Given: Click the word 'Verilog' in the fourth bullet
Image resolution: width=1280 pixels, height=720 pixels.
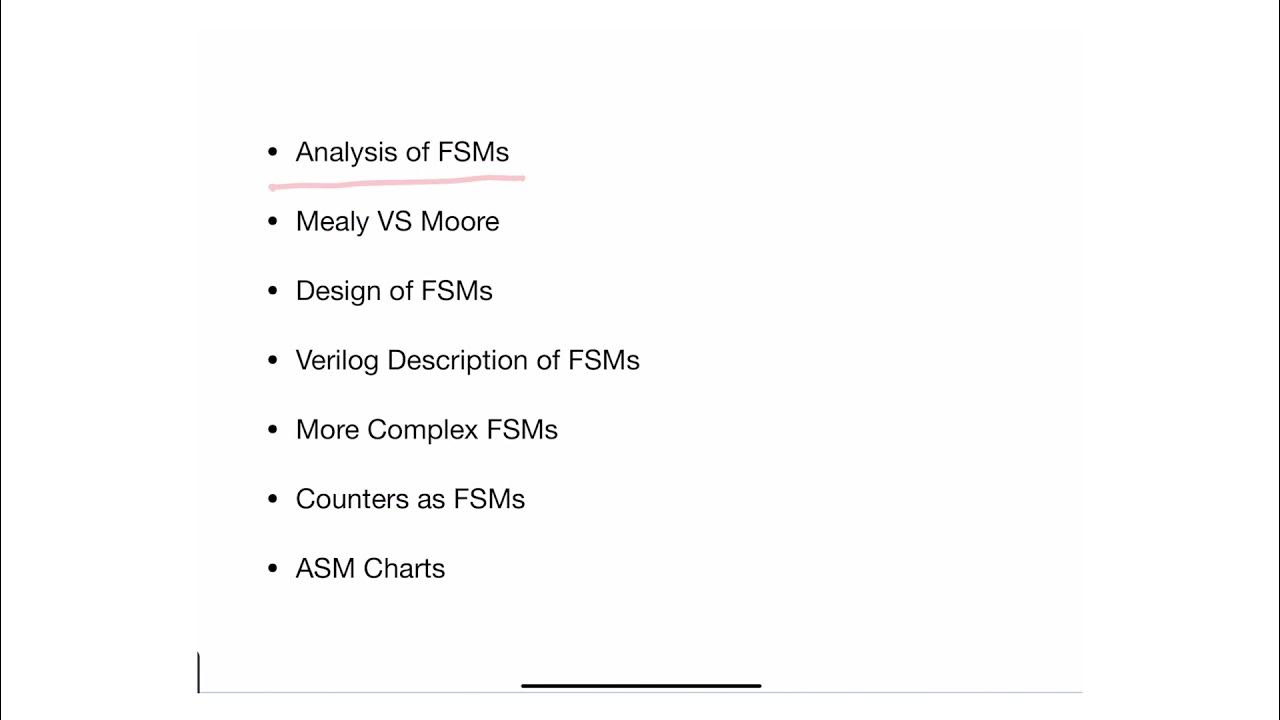Looking at the screenshot, I should tap(337, 360).
